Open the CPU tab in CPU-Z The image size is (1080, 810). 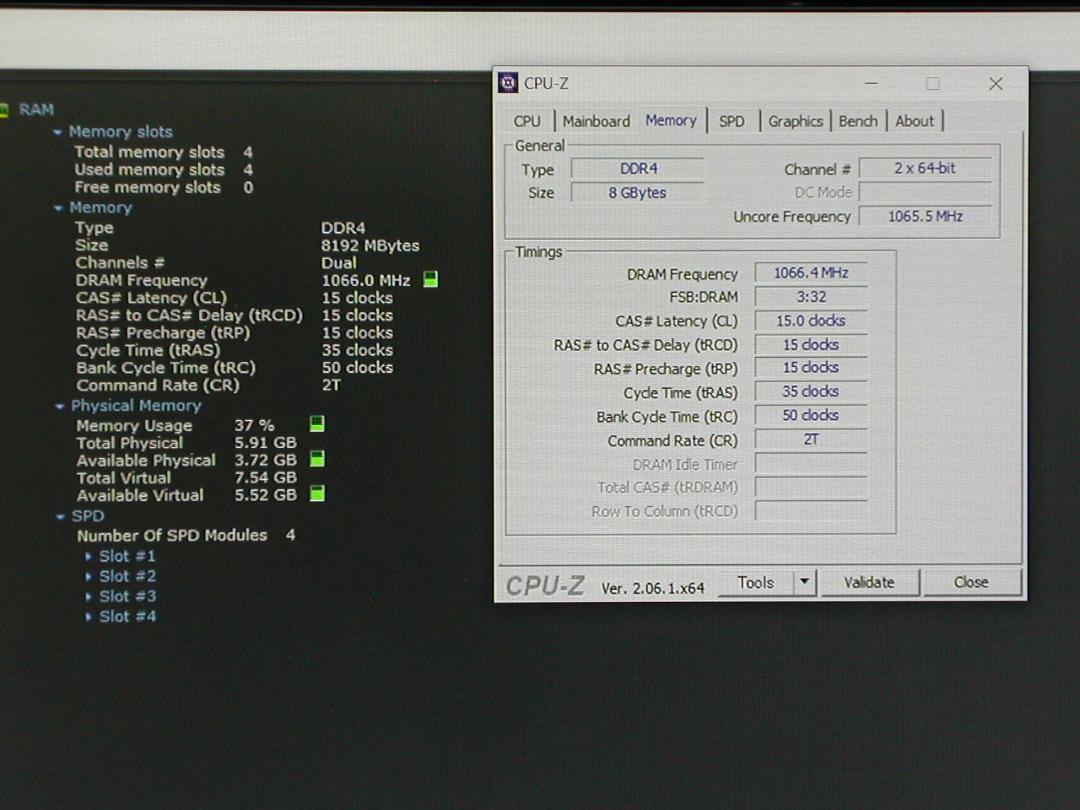[x=527, y=121]
